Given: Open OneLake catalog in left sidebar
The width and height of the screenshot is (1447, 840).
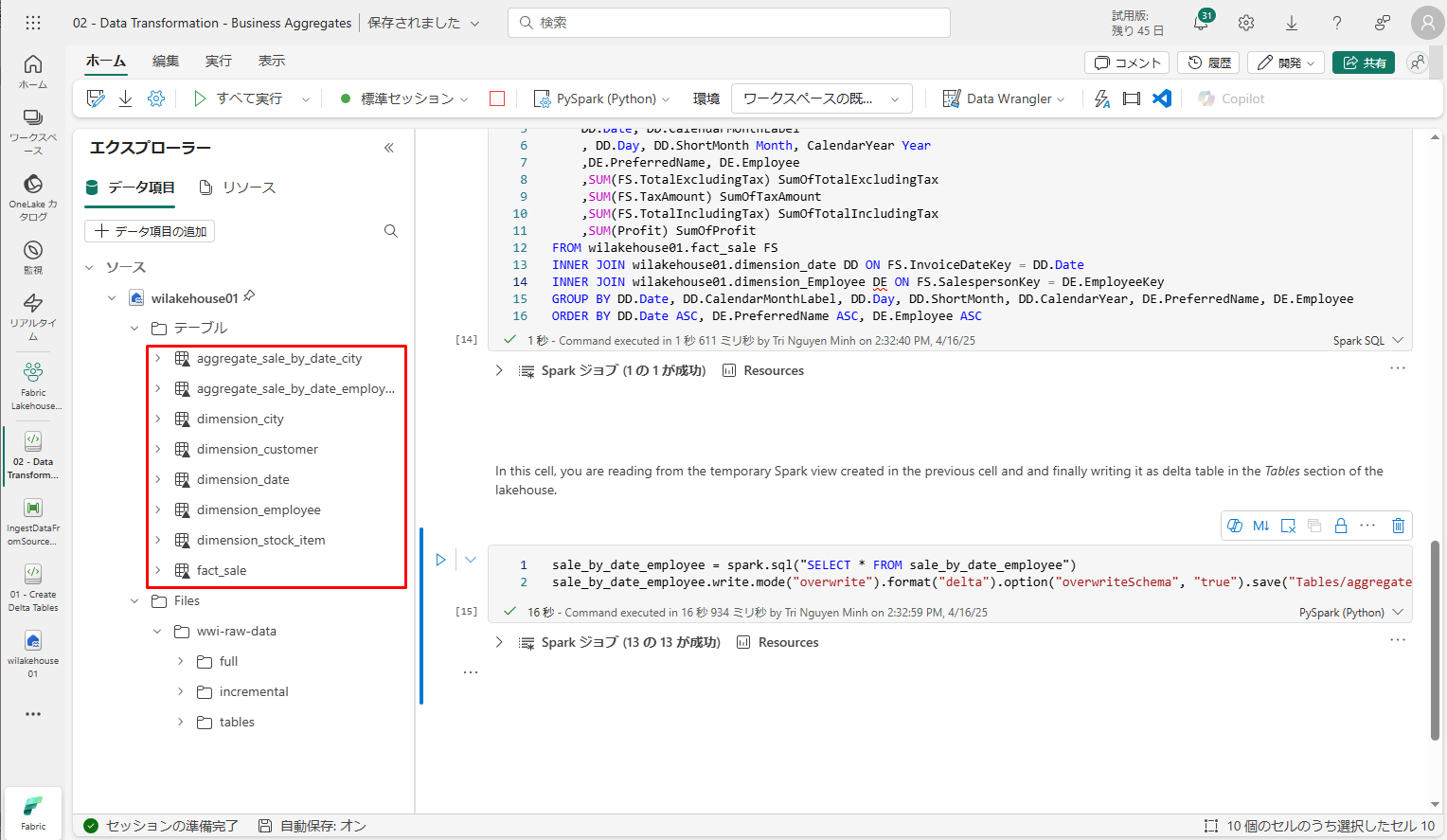Looking at the screenshot, I should click(33, 197).
